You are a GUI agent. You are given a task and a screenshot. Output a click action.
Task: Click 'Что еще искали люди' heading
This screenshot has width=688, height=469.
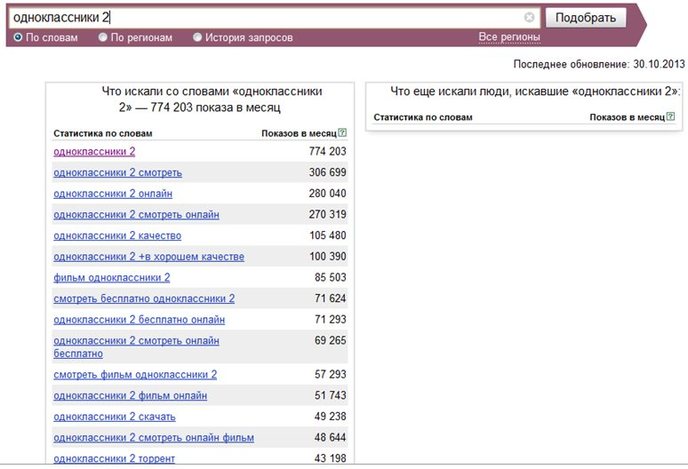tap(535, 91)
